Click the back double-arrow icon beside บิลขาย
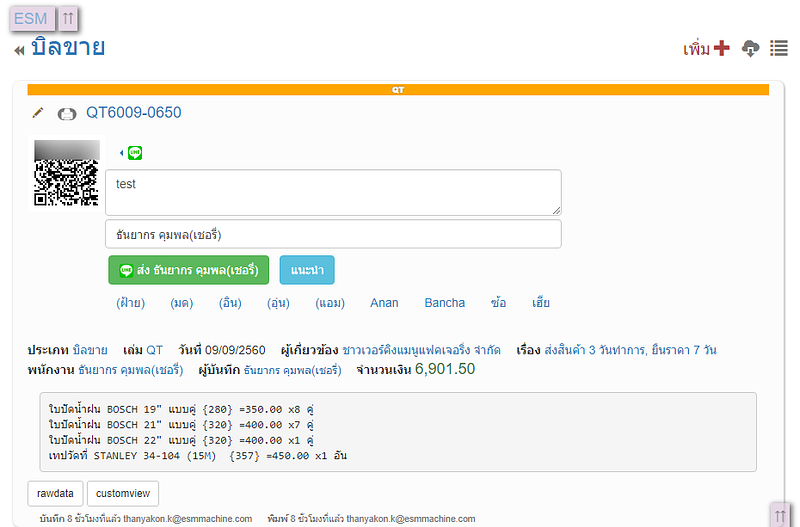Screen dimensions: 800x527 (19, 51)
